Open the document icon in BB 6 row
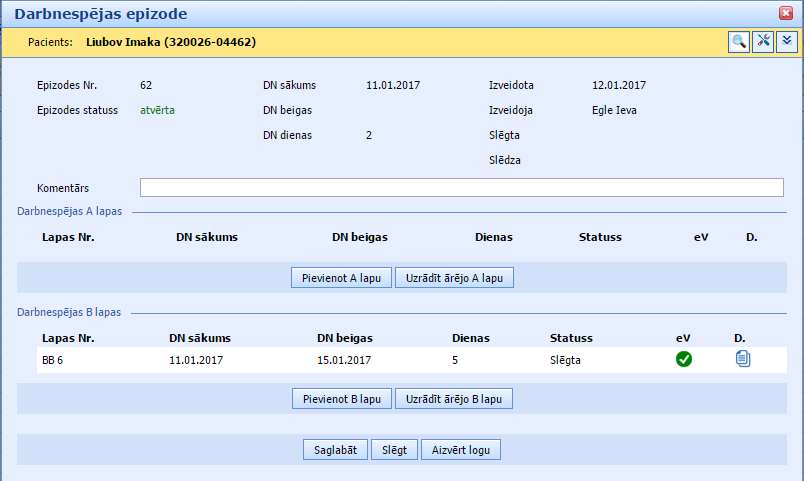 click(742, 360)
